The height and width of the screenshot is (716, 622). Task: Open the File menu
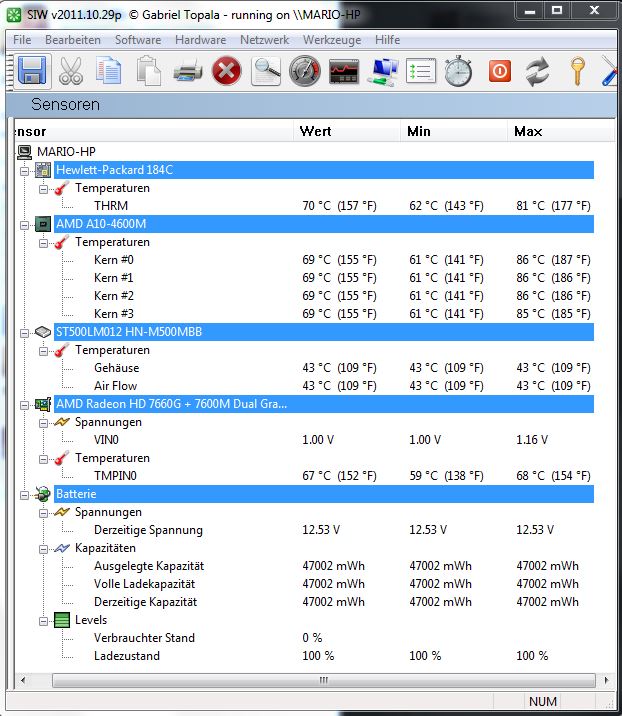point(22,40)
